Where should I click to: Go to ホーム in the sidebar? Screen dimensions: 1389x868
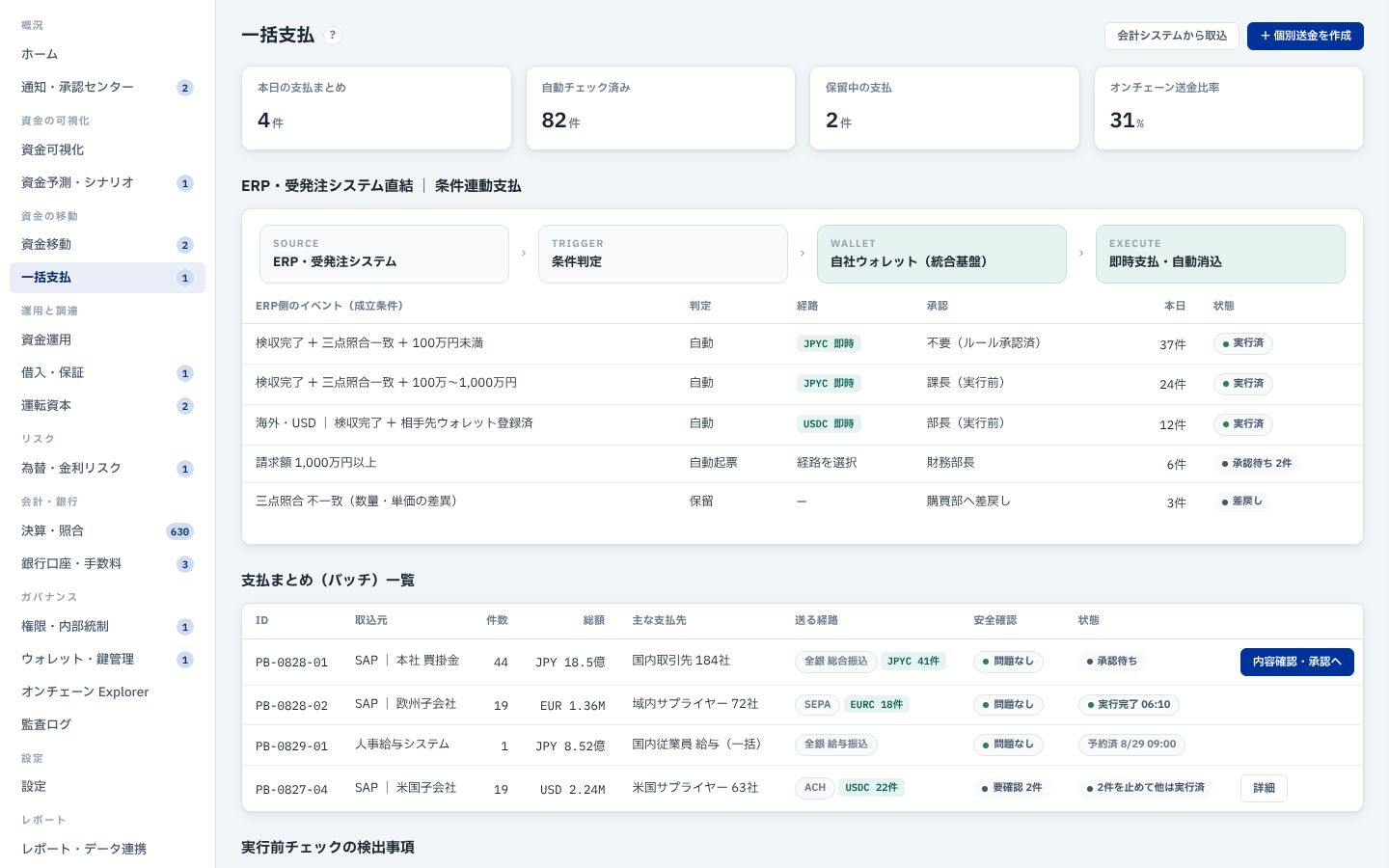tap(107, 54)
